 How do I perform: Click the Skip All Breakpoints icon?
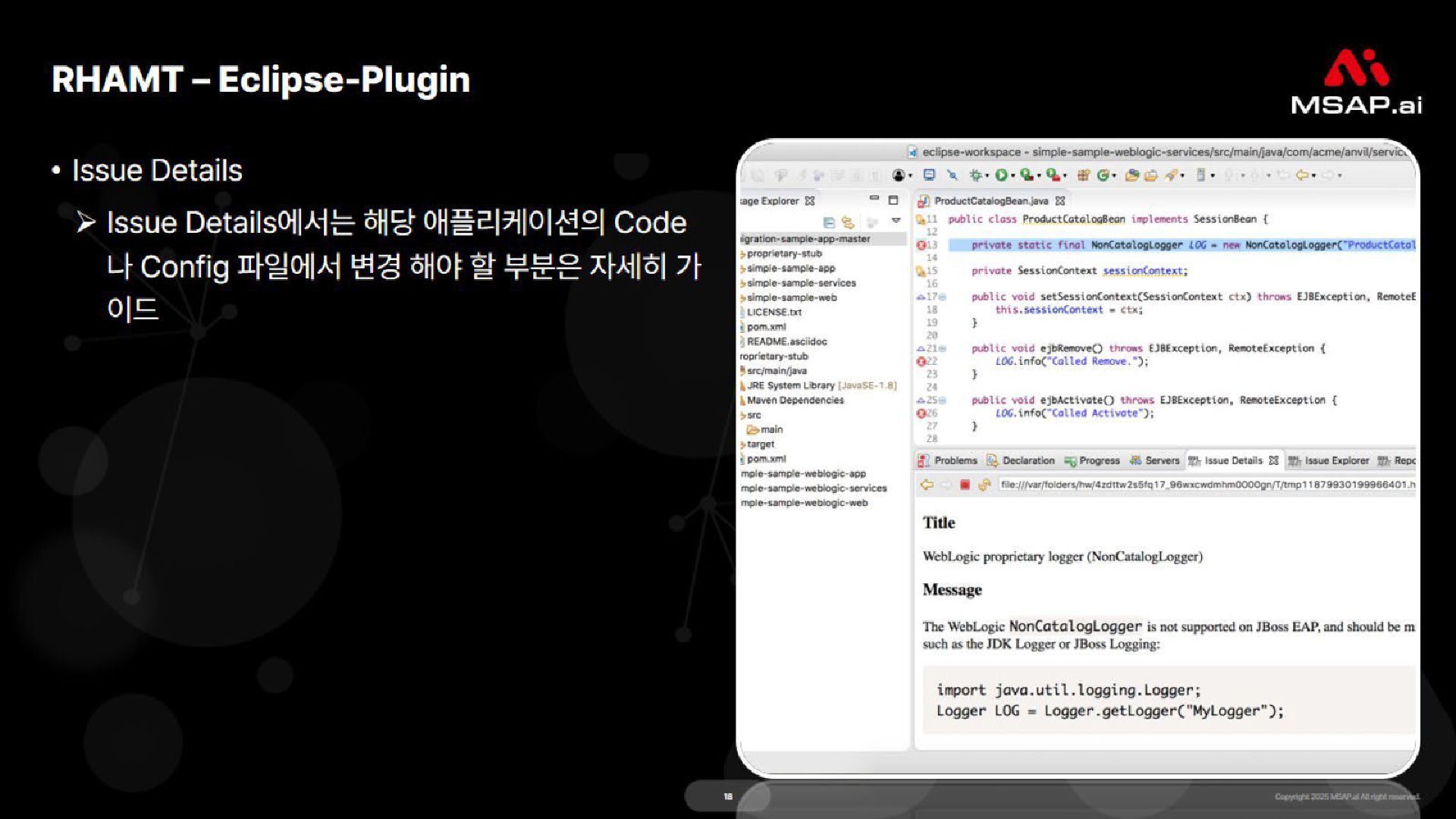tap(952, 175)
